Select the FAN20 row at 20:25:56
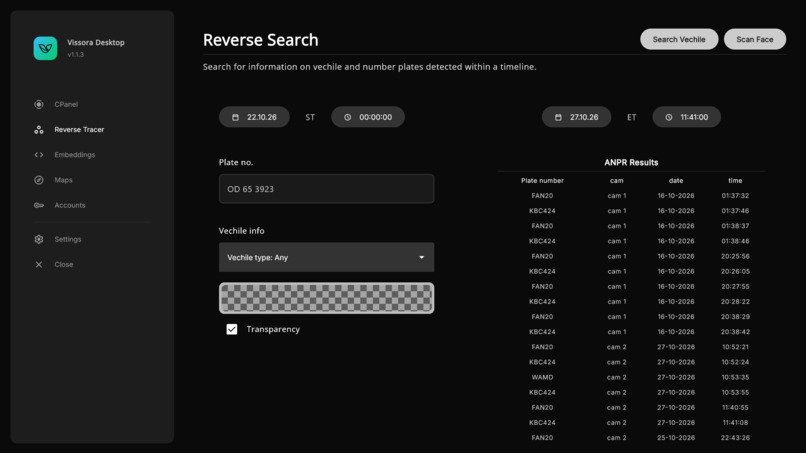This screenshot has height=453, width=806. tap(631, 256)
